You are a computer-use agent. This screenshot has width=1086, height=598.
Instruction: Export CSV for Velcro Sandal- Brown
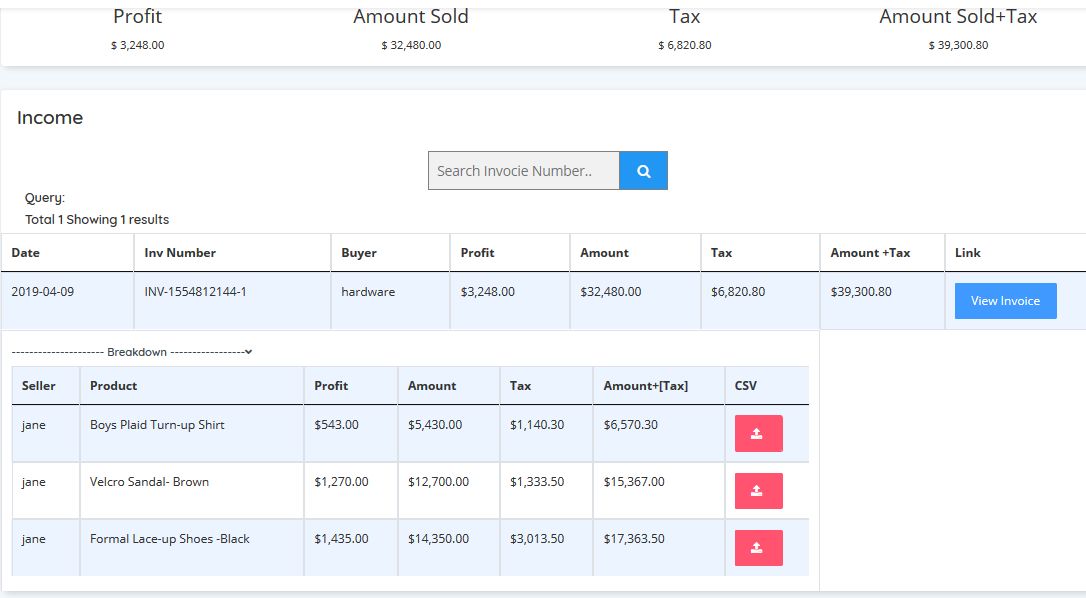click(x=758, y=491)
